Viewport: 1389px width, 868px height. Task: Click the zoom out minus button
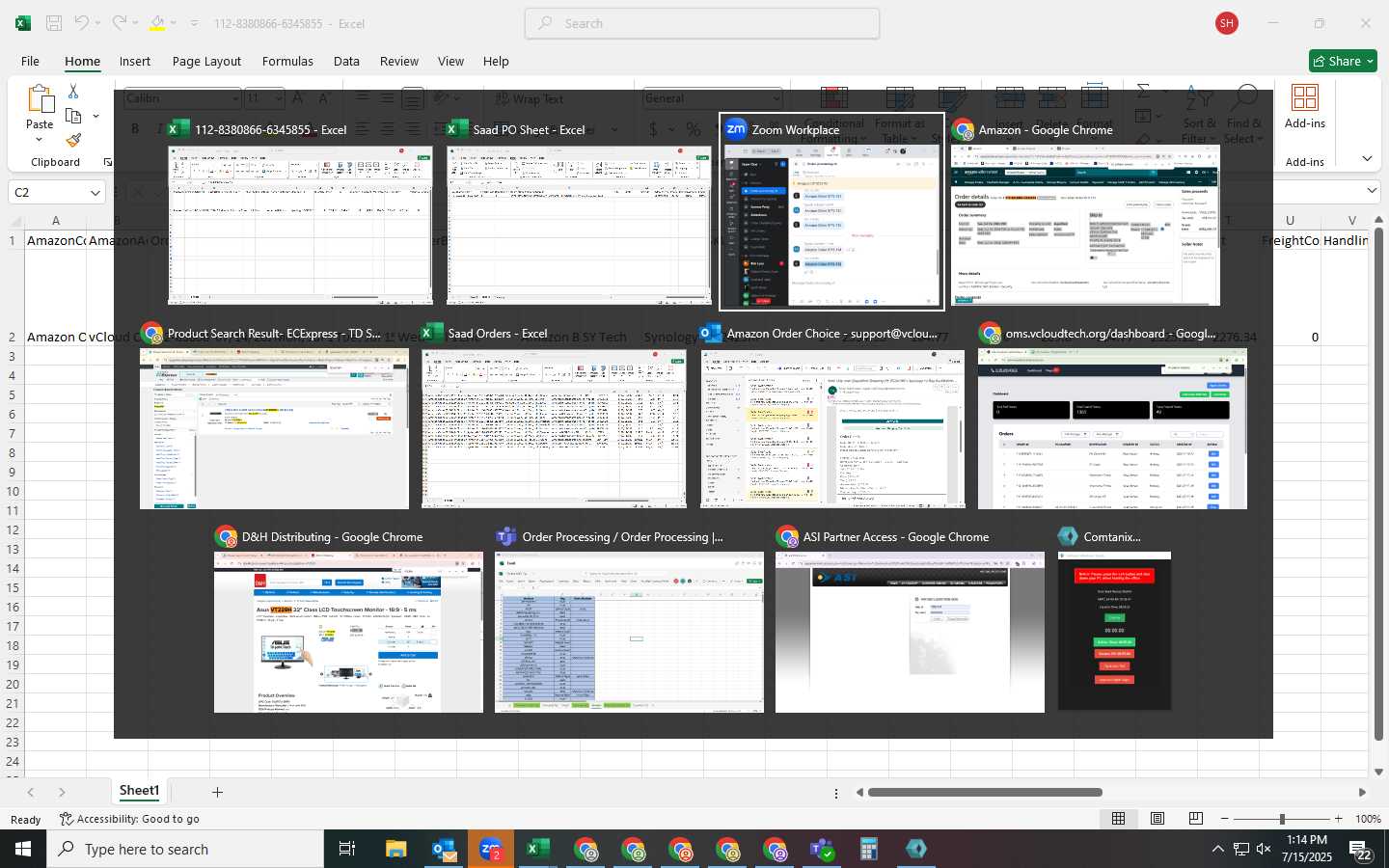tap(1225, 819)
